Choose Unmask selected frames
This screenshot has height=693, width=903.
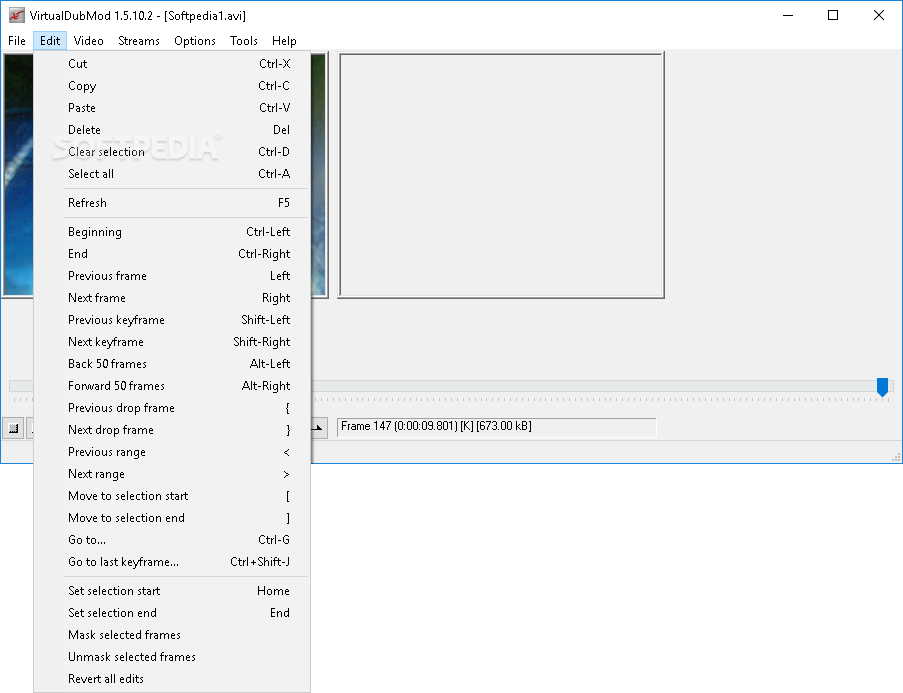[172, 657]
